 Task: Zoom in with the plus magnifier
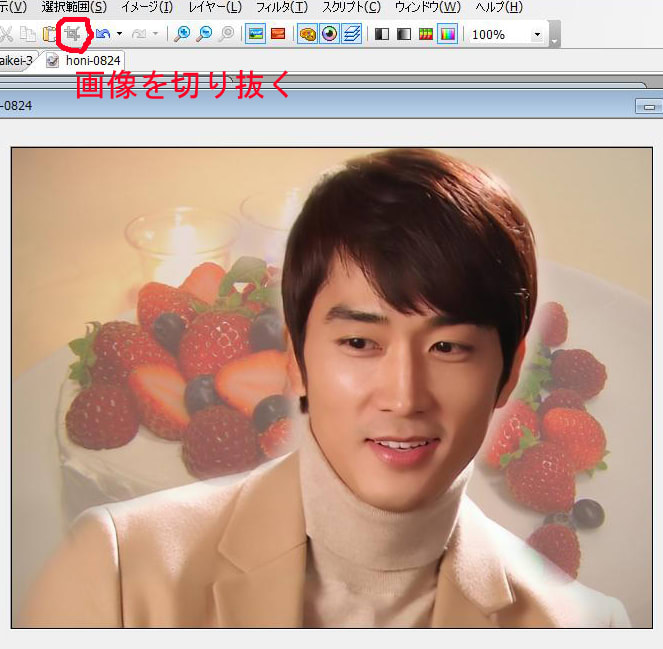tap(182, 34)
